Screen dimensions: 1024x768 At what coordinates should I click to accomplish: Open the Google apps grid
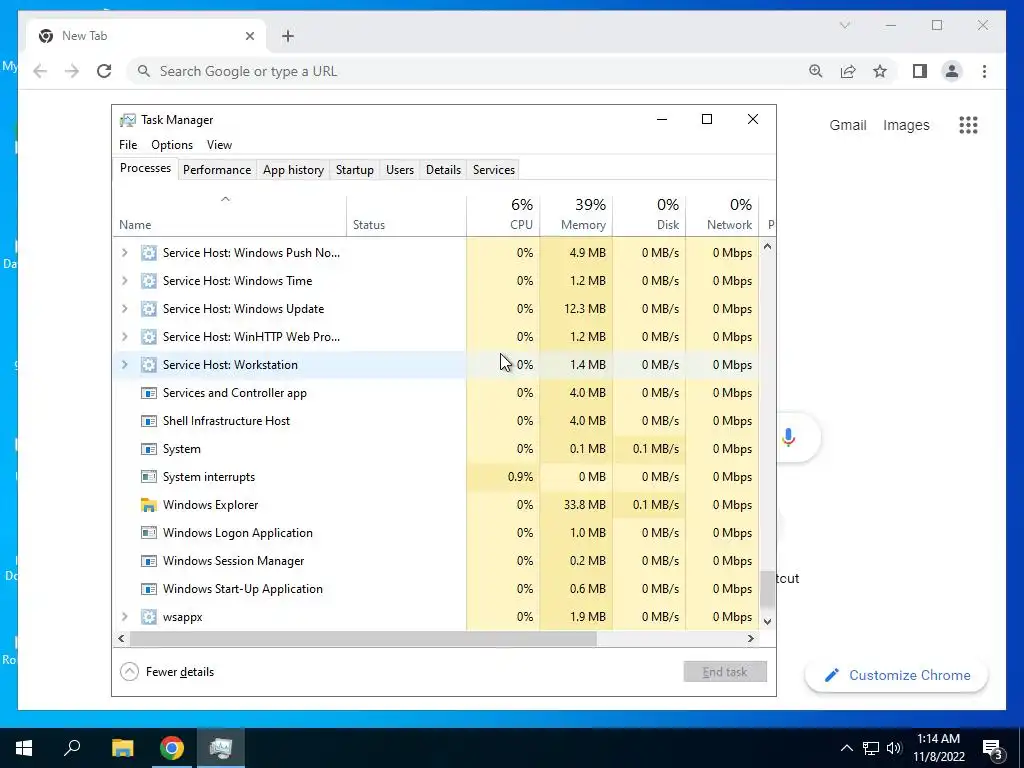tap(968, 125)
